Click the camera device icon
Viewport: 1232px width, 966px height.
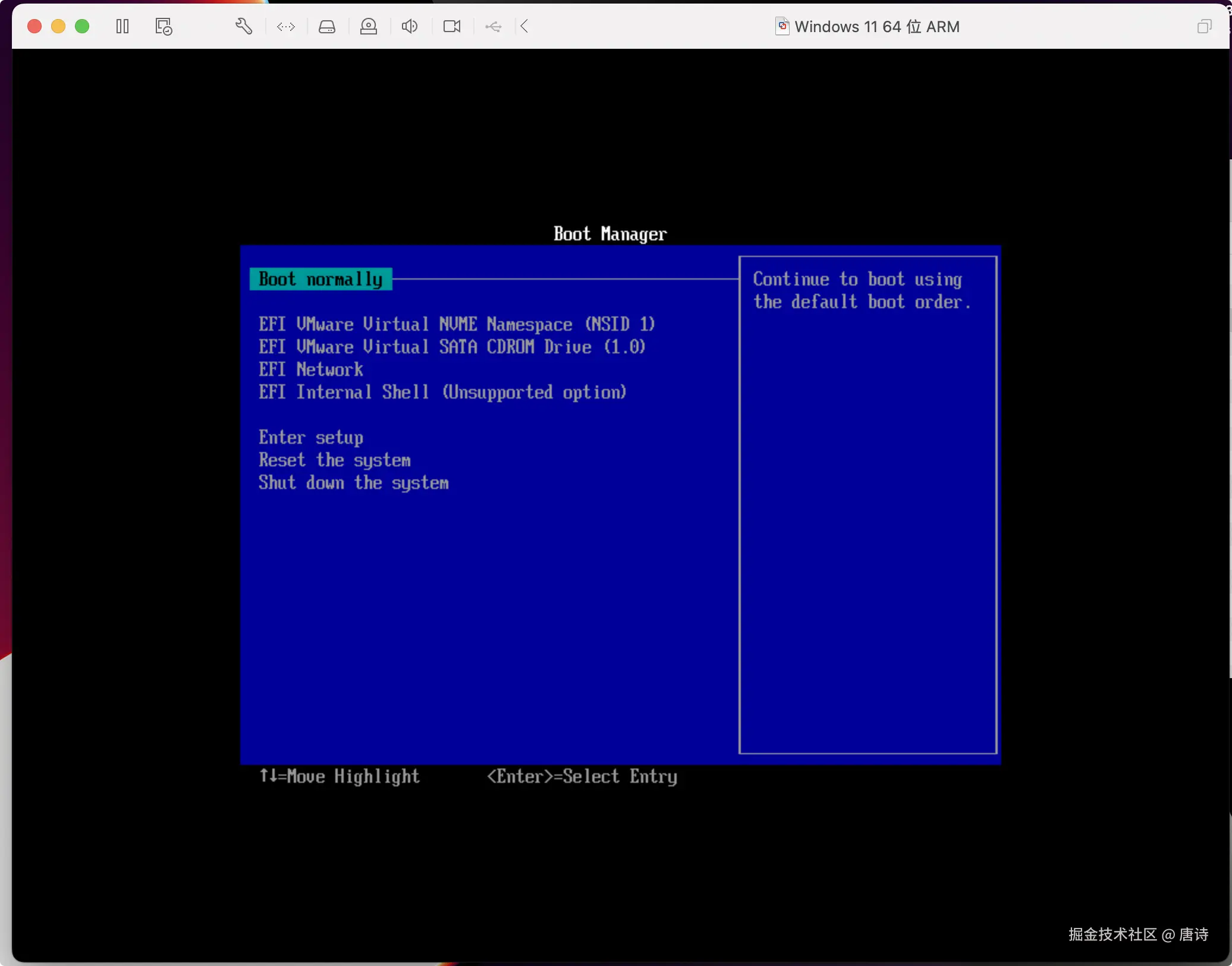(452, 26)
